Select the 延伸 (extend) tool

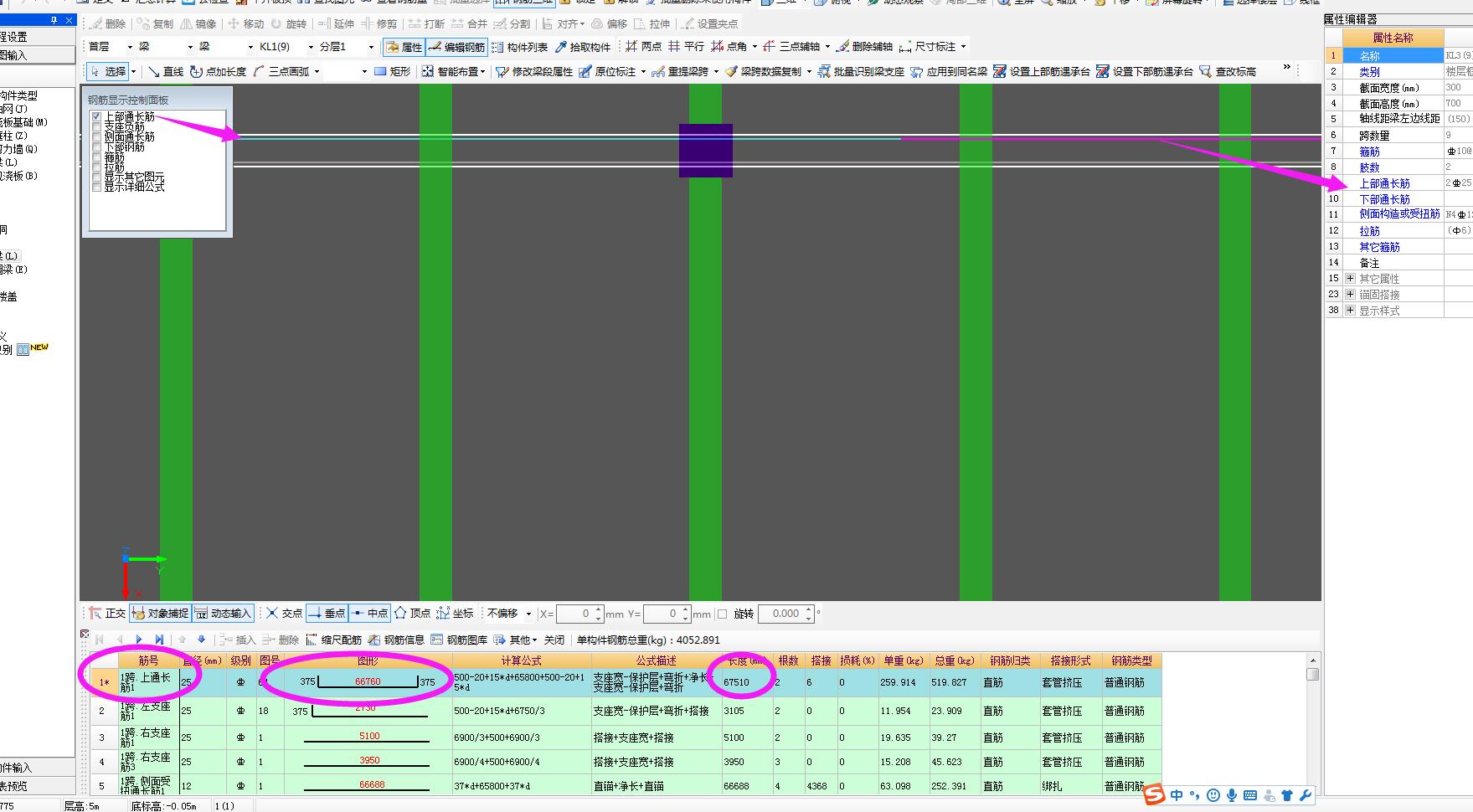point(337,23)
